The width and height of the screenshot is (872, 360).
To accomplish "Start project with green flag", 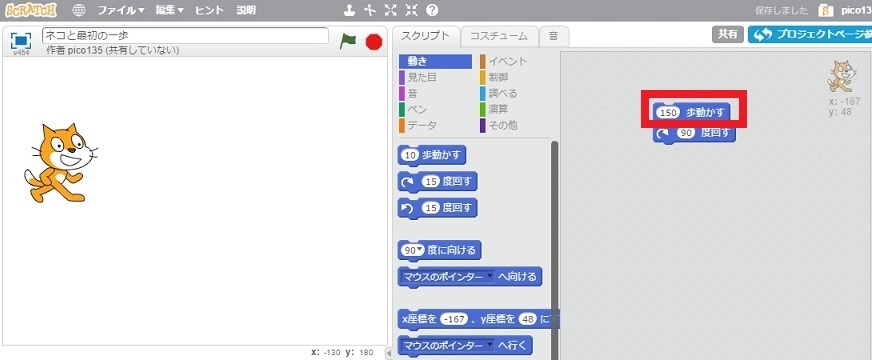I will (x=348, y=41).
